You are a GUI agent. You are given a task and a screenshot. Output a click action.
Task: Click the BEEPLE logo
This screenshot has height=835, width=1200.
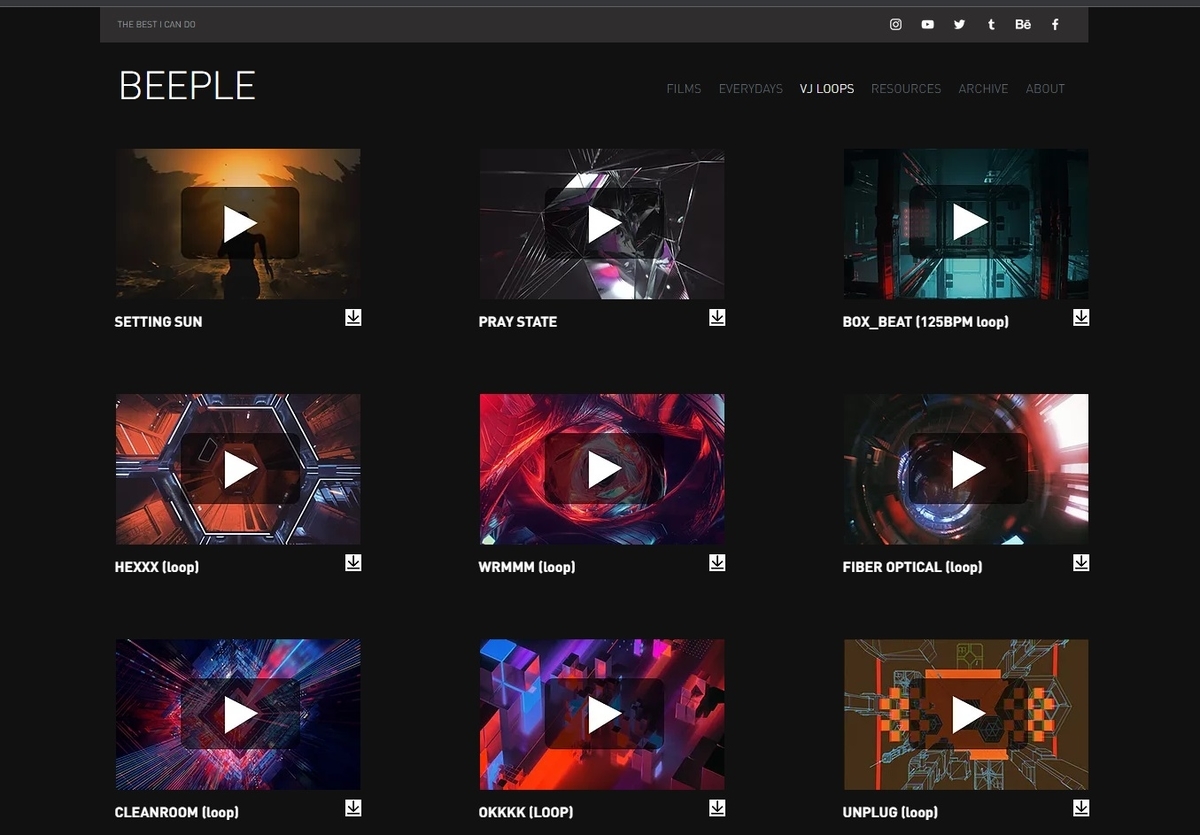coord(187,86)
